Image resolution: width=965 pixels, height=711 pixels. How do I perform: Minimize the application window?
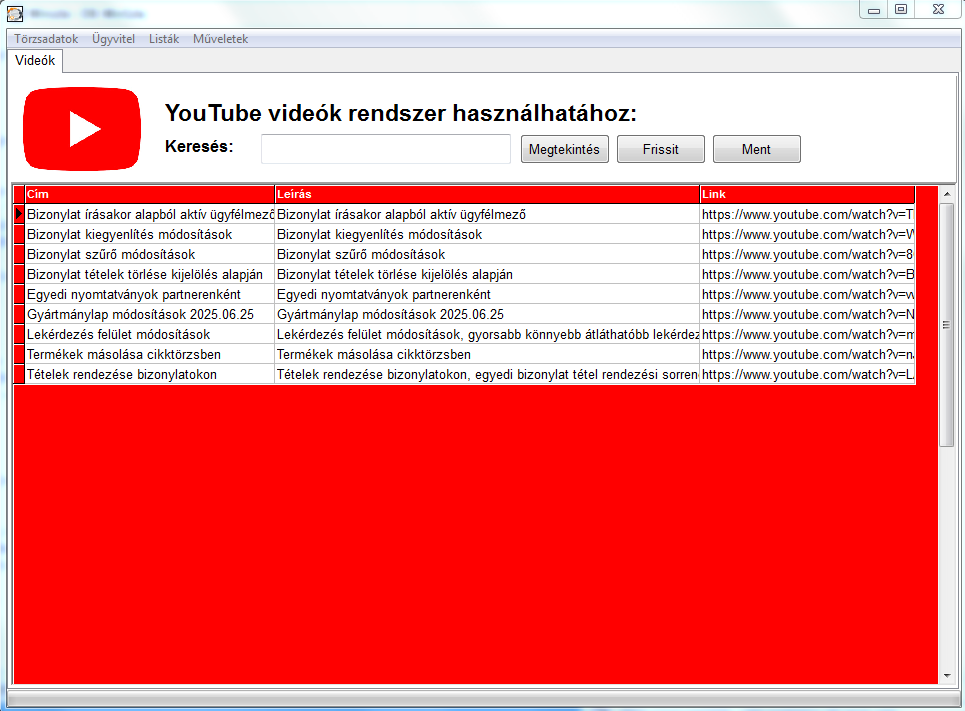tap(873, 10)
